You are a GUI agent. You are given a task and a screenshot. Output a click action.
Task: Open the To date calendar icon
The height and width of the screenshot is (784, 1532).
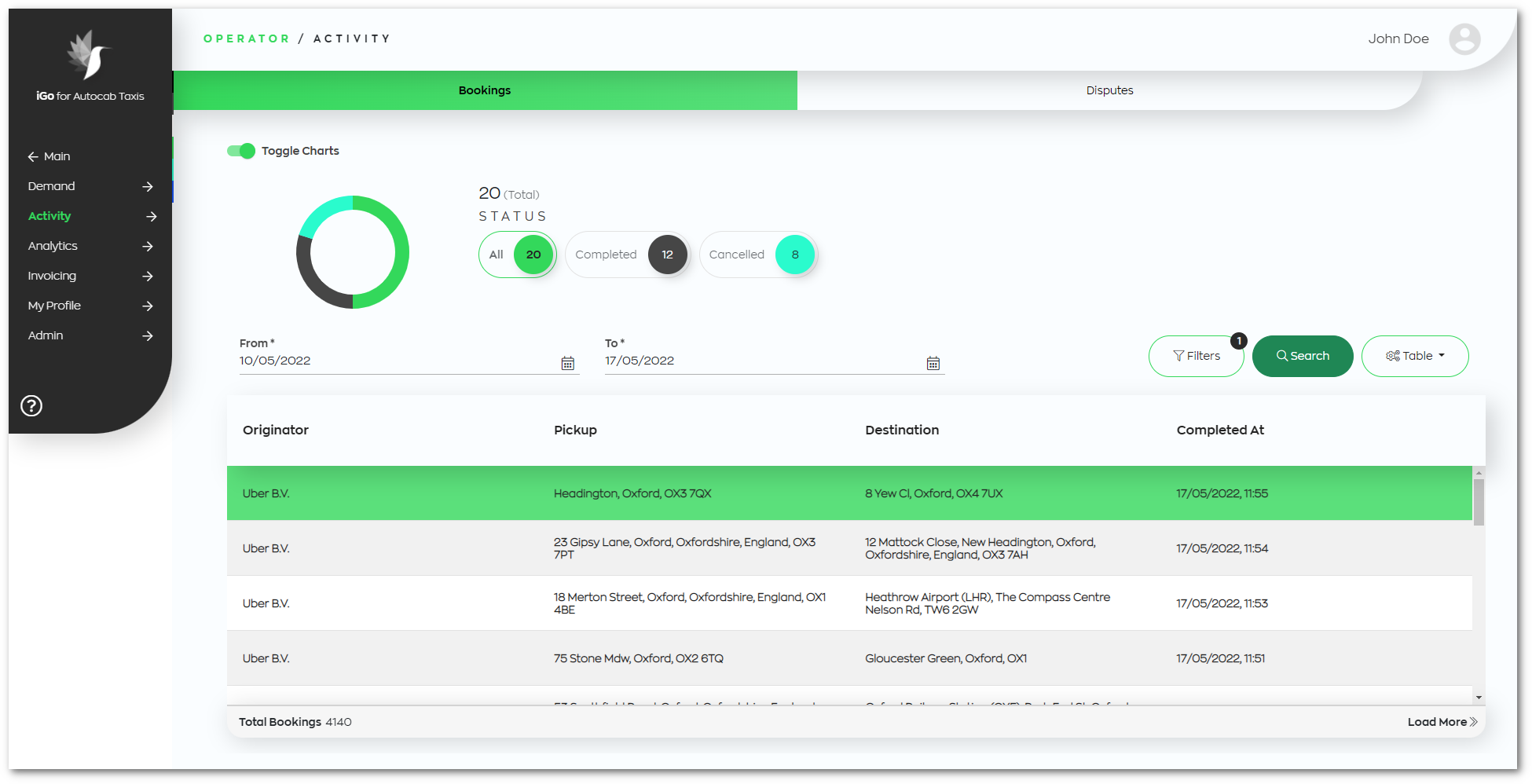click(x=933, y=363)
